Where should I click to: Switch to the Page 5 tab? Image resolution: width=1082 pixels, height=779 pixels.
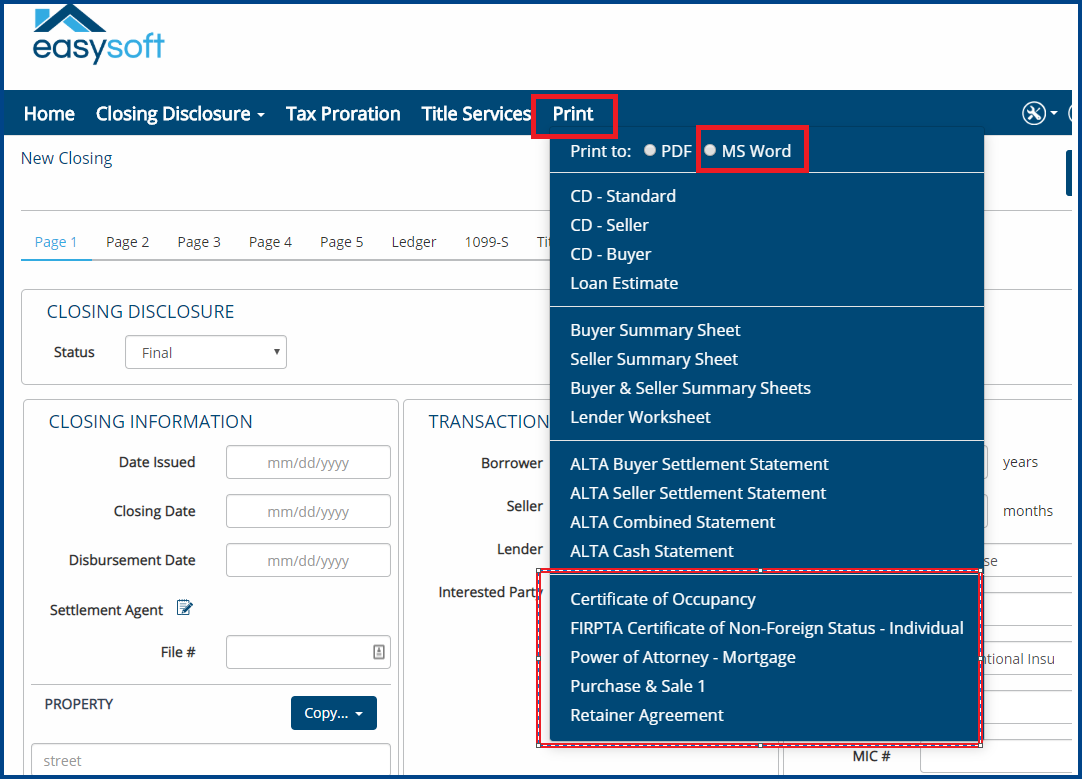(x=342, y=242)
